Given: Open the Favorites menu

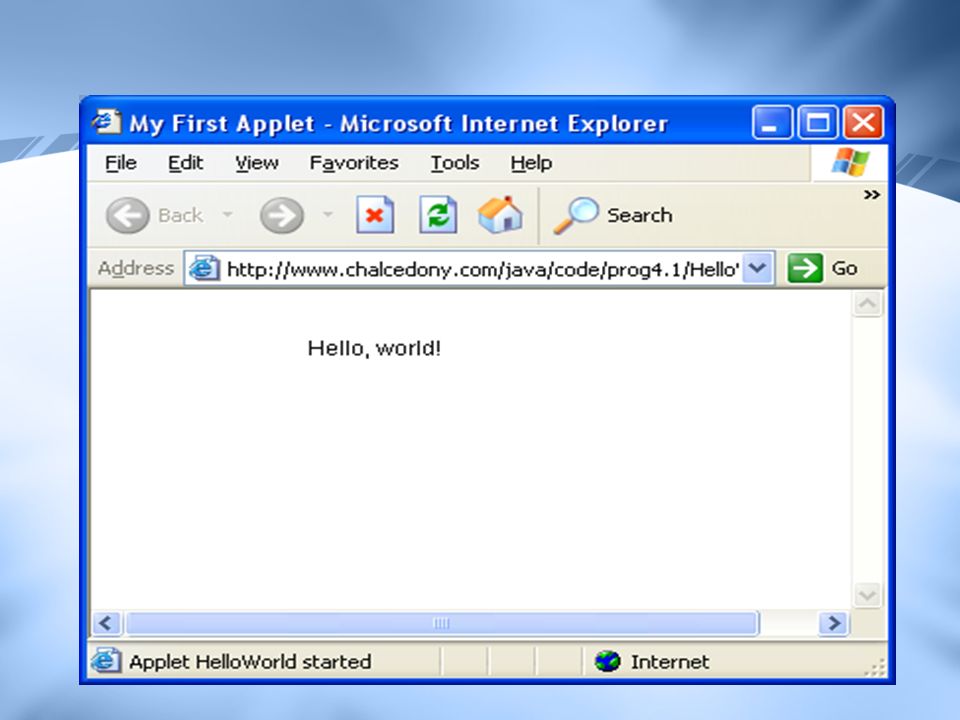Looking at the screenshot, I should tap(354, 163).
